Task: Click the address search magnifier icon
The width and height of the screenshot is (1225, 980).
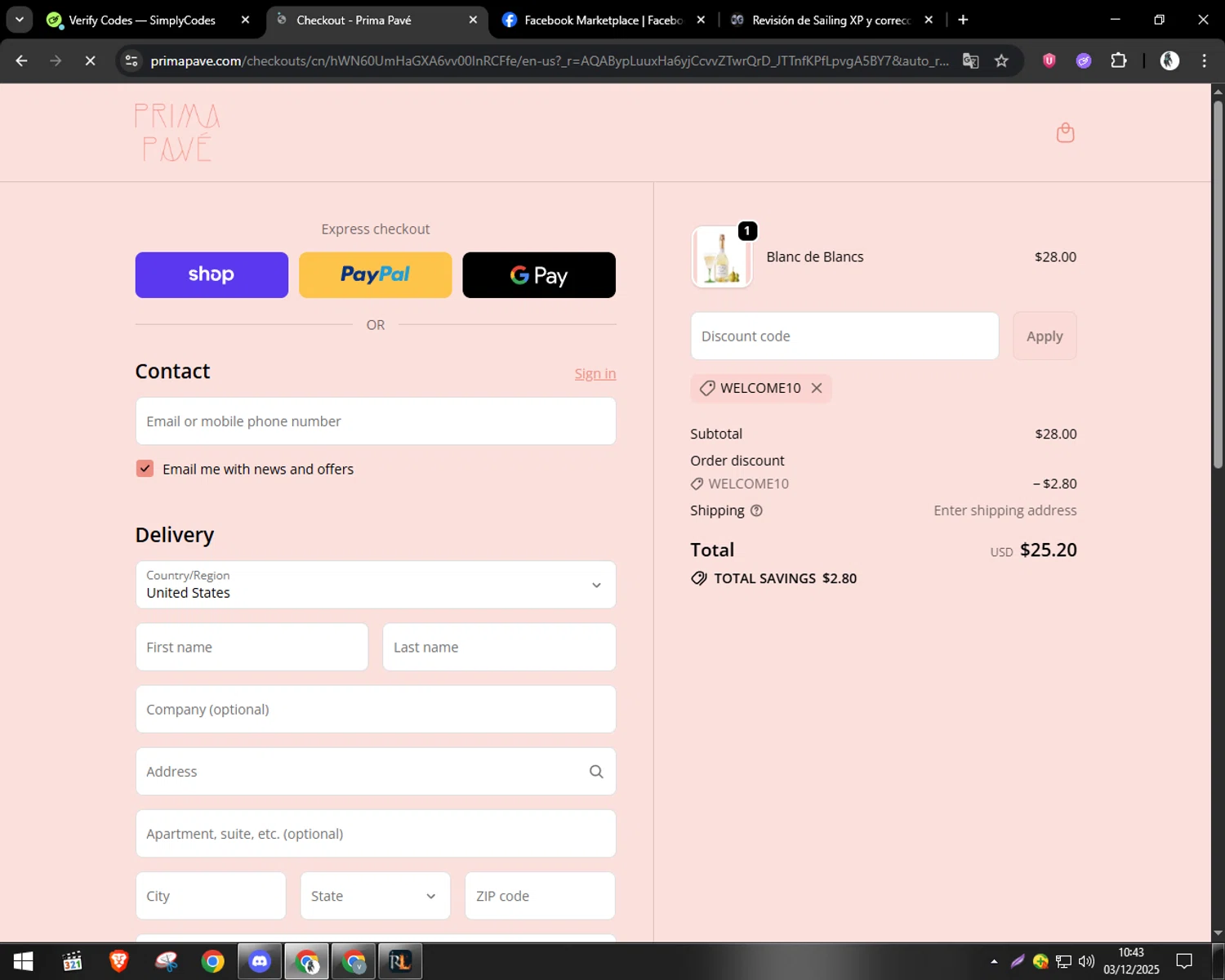Action: [x=596, y=772]
